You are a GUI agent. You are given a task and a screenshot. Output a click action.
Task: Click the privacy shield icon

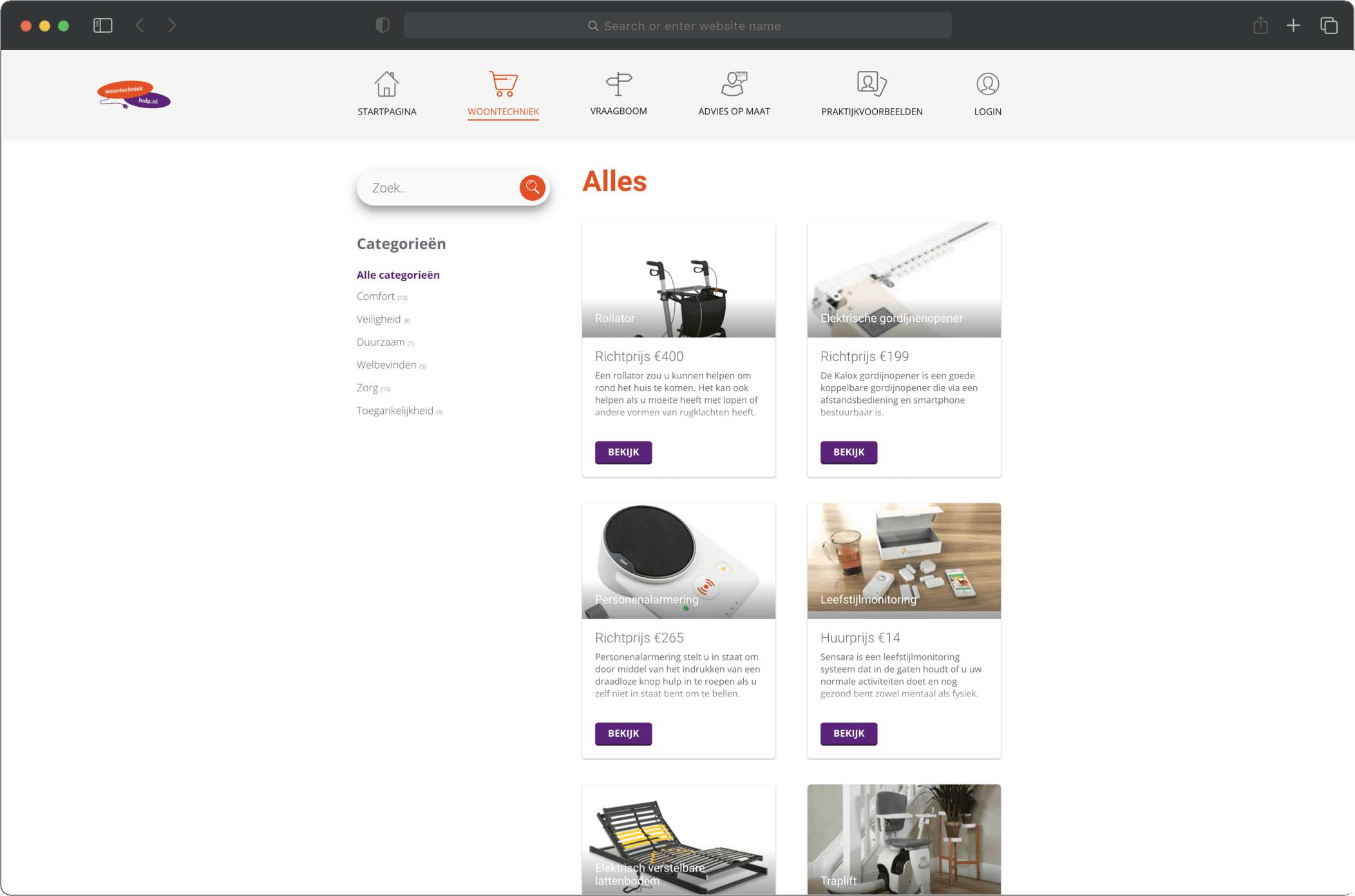[x=383, y=26]
